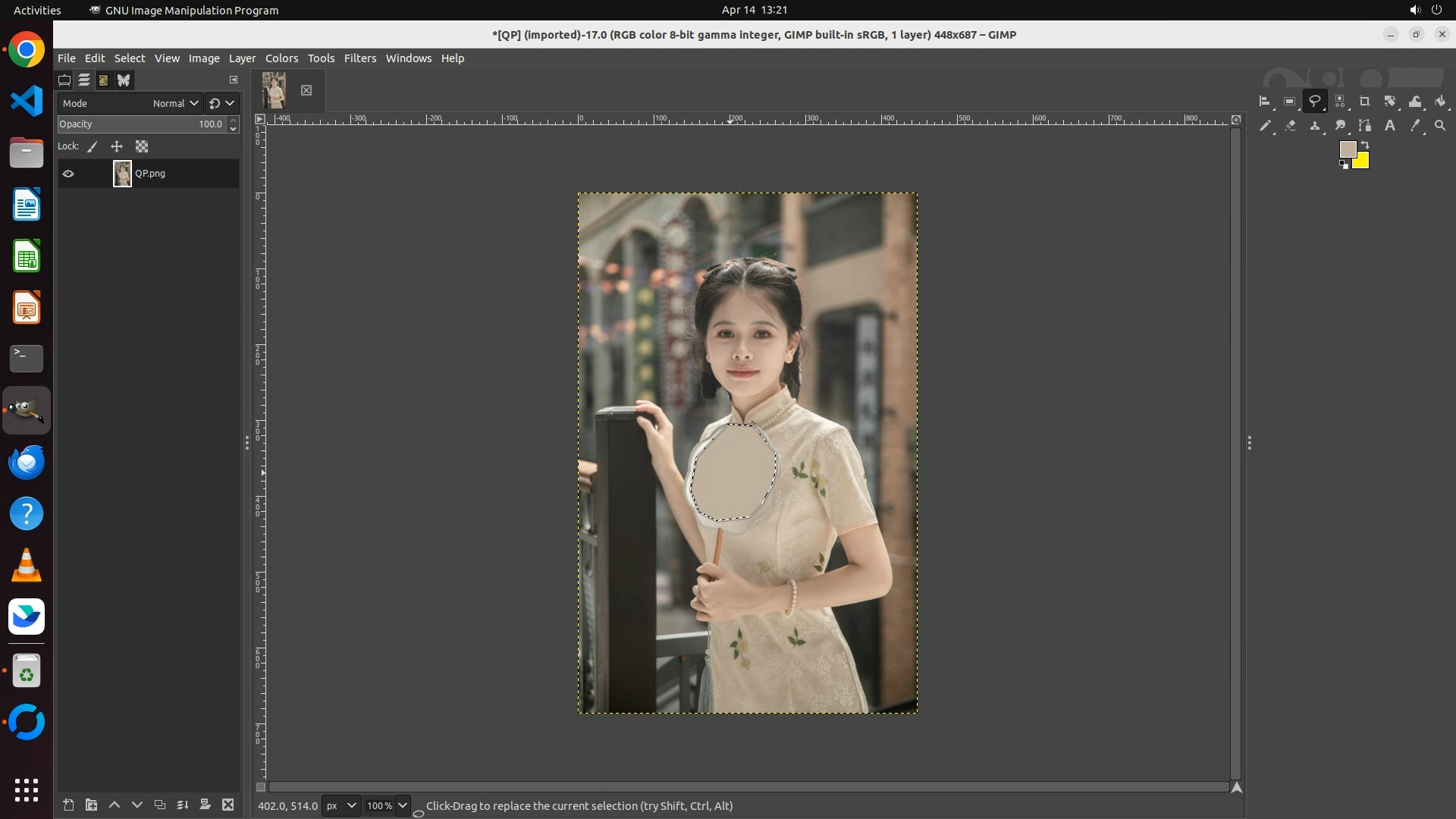Open the layer Mode Normal dropdown
This screenshot has height=819, width=1456.
pyautogui.click(x=175, y=103)
